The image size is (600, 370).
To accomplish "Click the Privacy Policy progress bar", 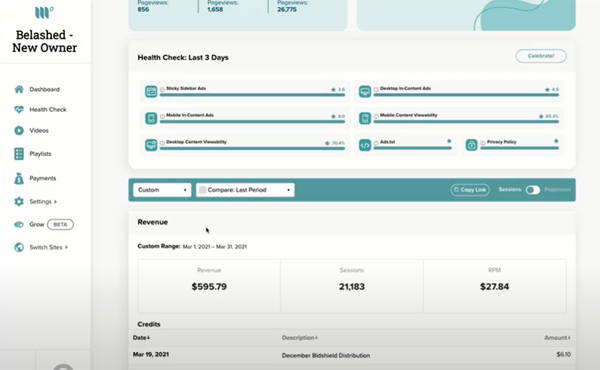I will (x=520, y=148).
